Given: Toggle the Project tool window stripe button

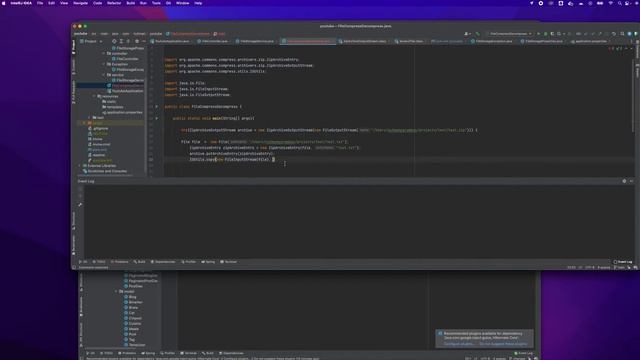Looking at the screenshot, I should (74, 47).
